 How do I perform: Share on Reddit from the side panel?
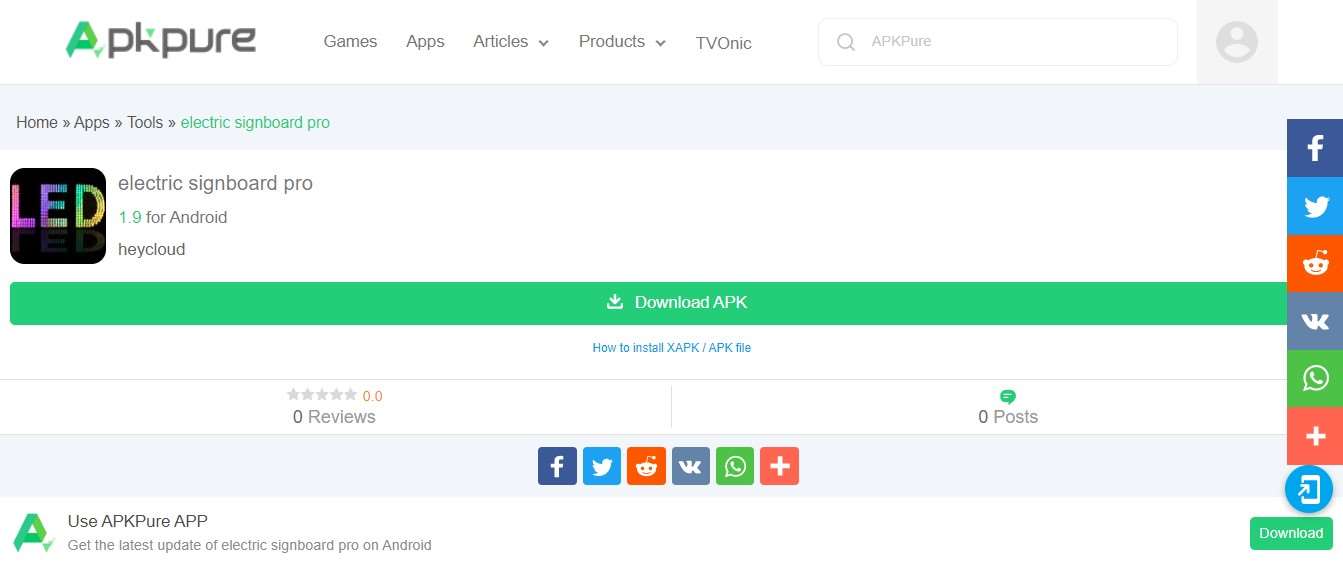1315,263
